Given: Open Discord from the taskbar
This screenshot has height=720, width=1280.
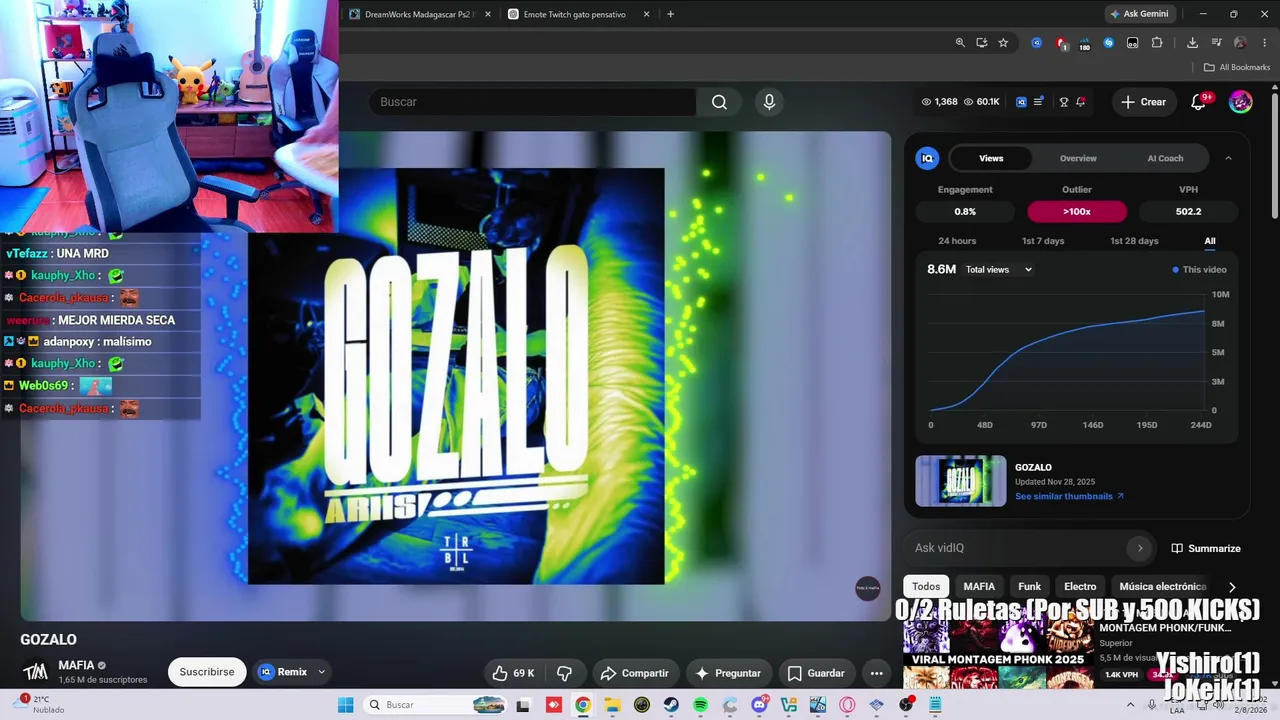Looking at the screenshot, I should click(759, 705).
